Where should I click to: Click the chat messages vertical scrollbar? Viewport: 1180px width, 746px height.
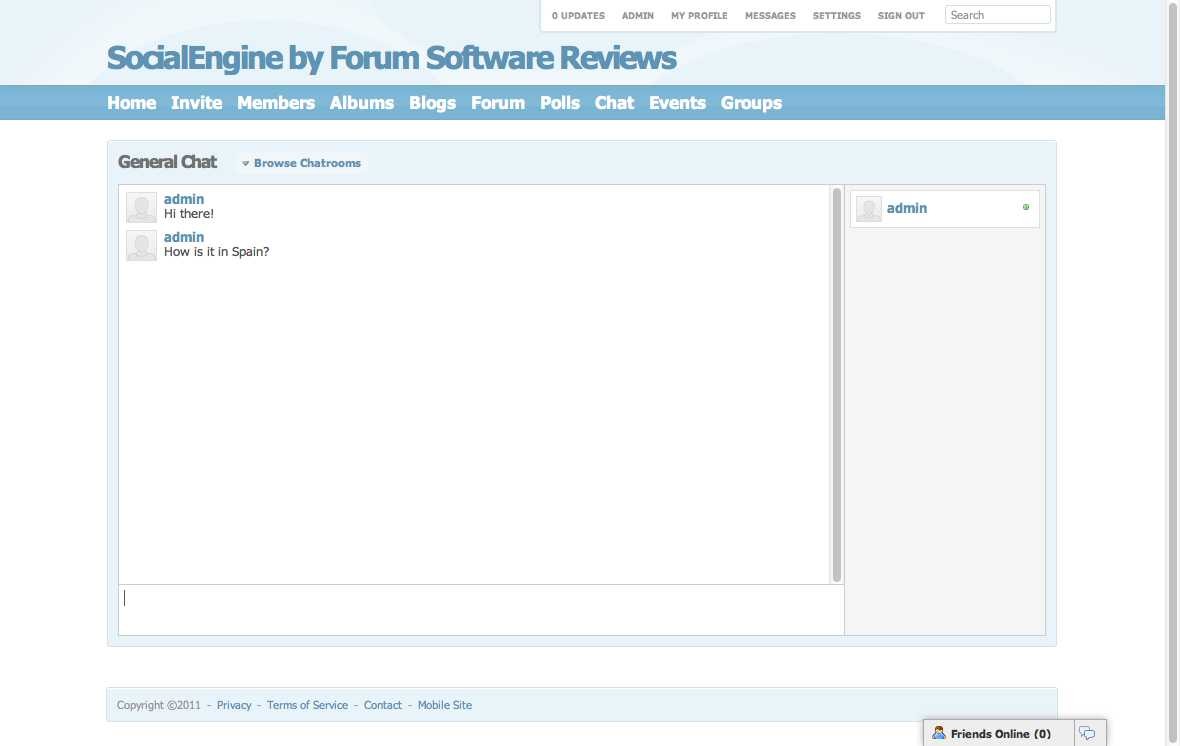pos(836,385)
